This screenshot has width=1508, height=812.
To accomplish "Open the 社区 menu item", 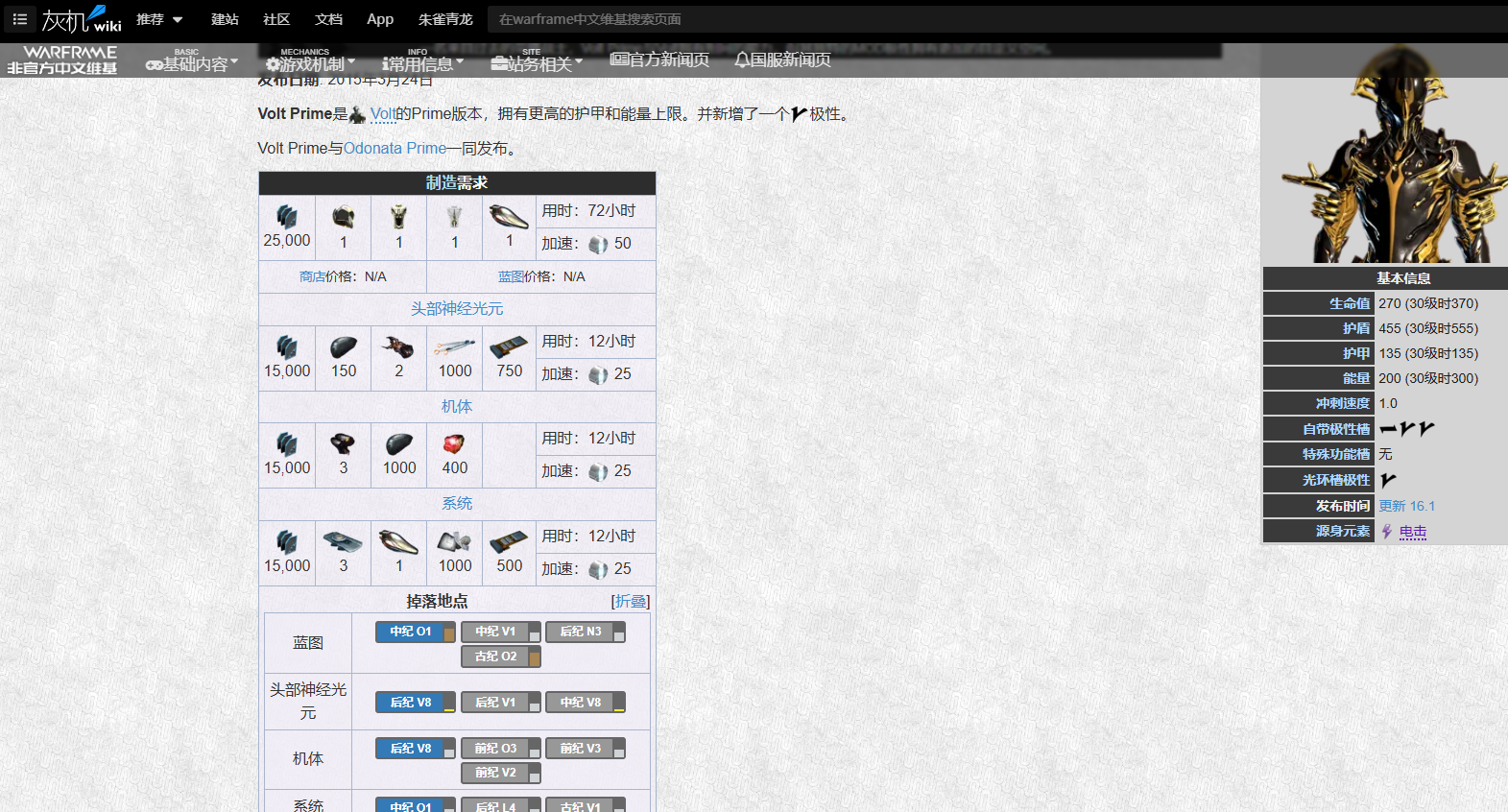I will 276,19.
